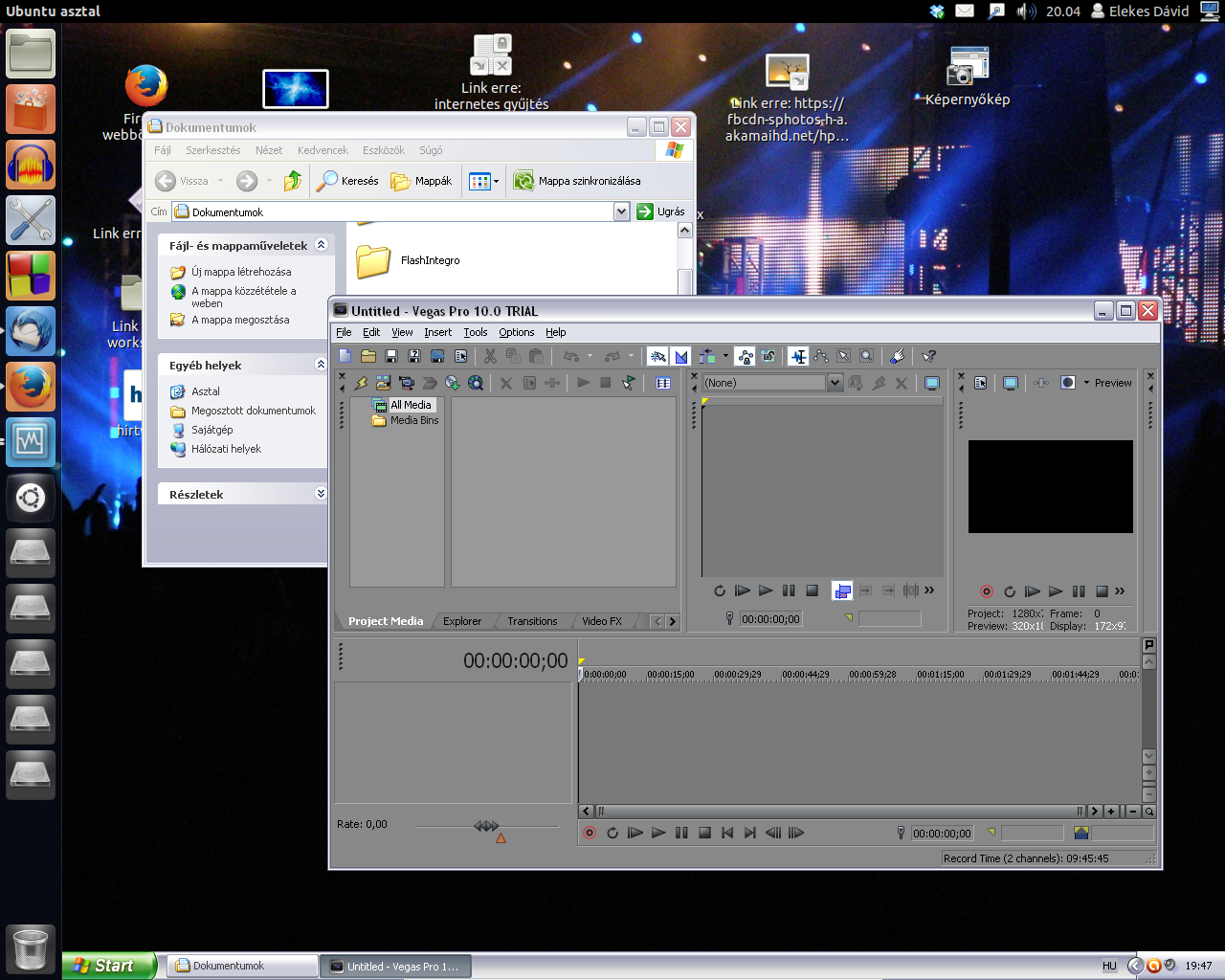Click the Save project disk icon in Vegas
The image size is (1225, 980).
391,356
